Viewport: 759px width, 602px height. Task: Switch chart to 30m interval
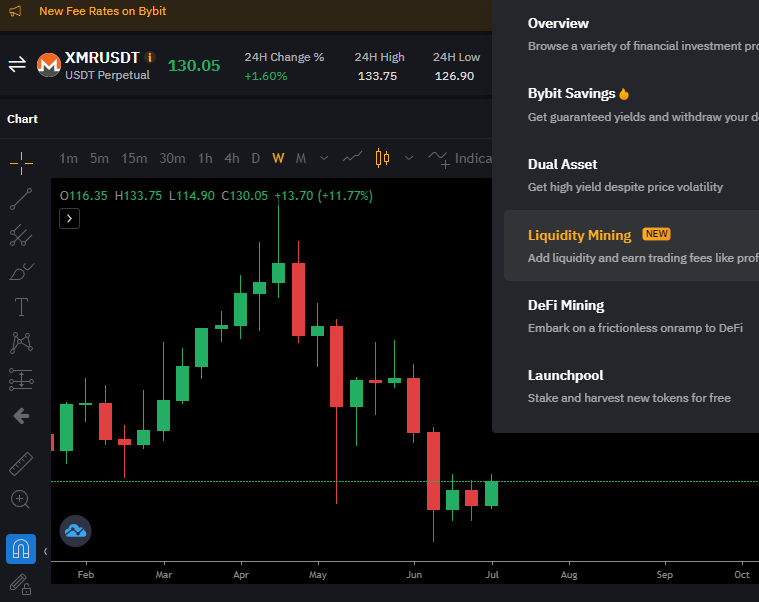click(x=172, y=158)
